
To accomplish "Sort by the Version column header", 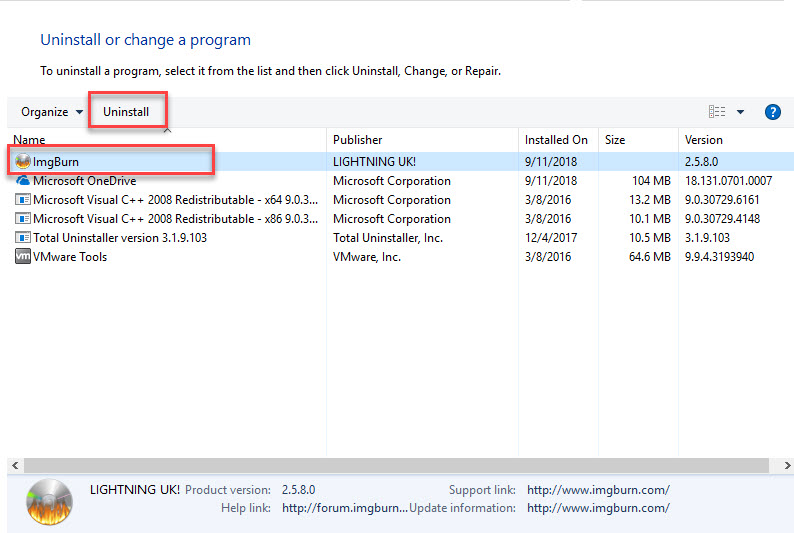I will click(703, 140).
